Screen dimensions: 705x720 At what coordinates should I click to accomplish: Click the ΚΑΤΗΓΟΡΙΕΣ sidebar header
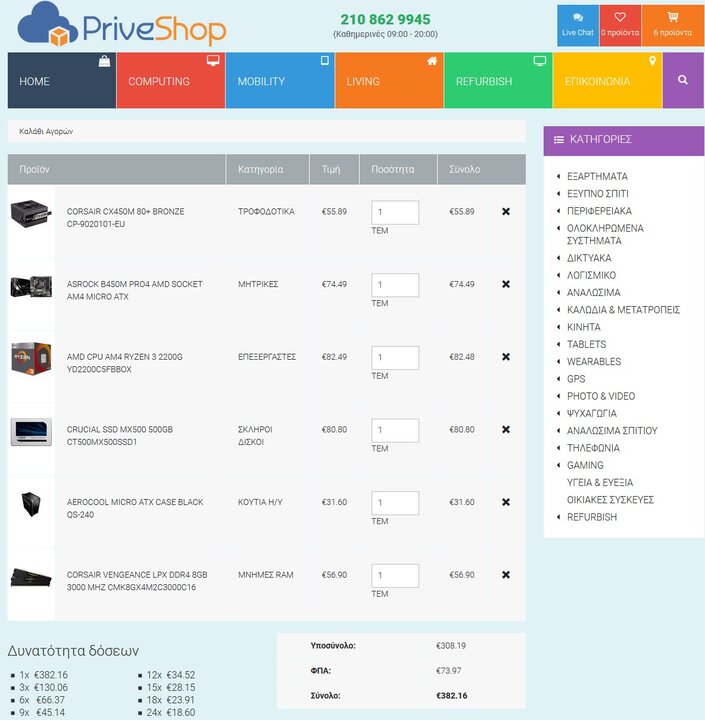624,140
